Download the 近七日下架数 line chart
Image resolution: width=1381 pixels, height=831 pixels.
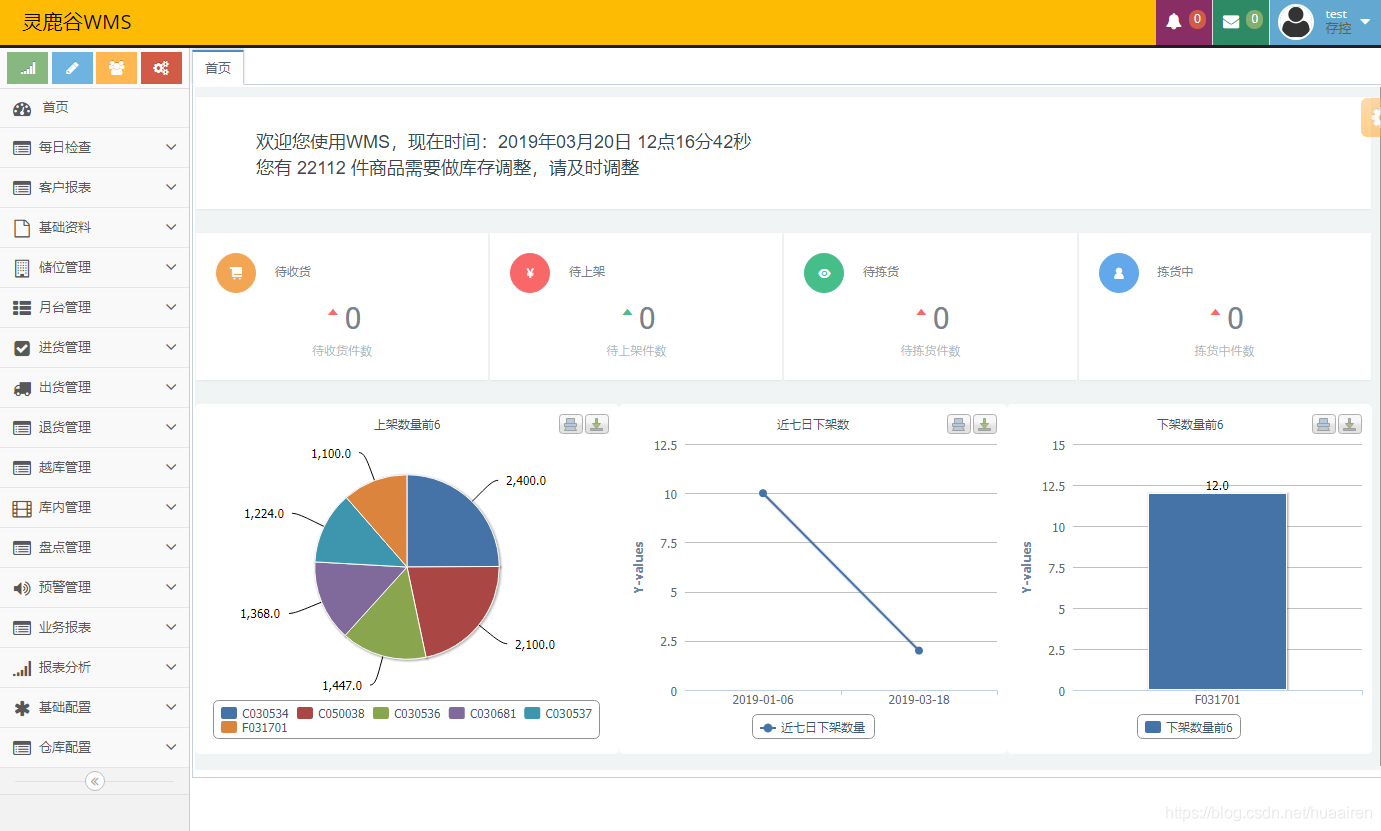point(983,424)
